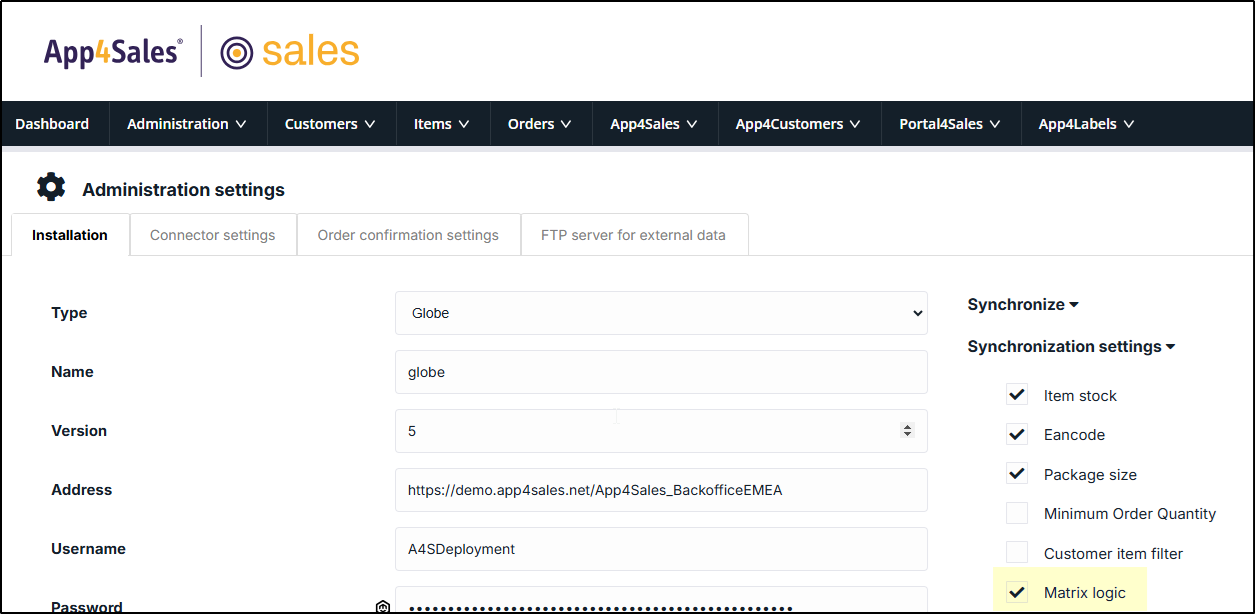Select the FTP server for external data tab

[x=633, y=236]
